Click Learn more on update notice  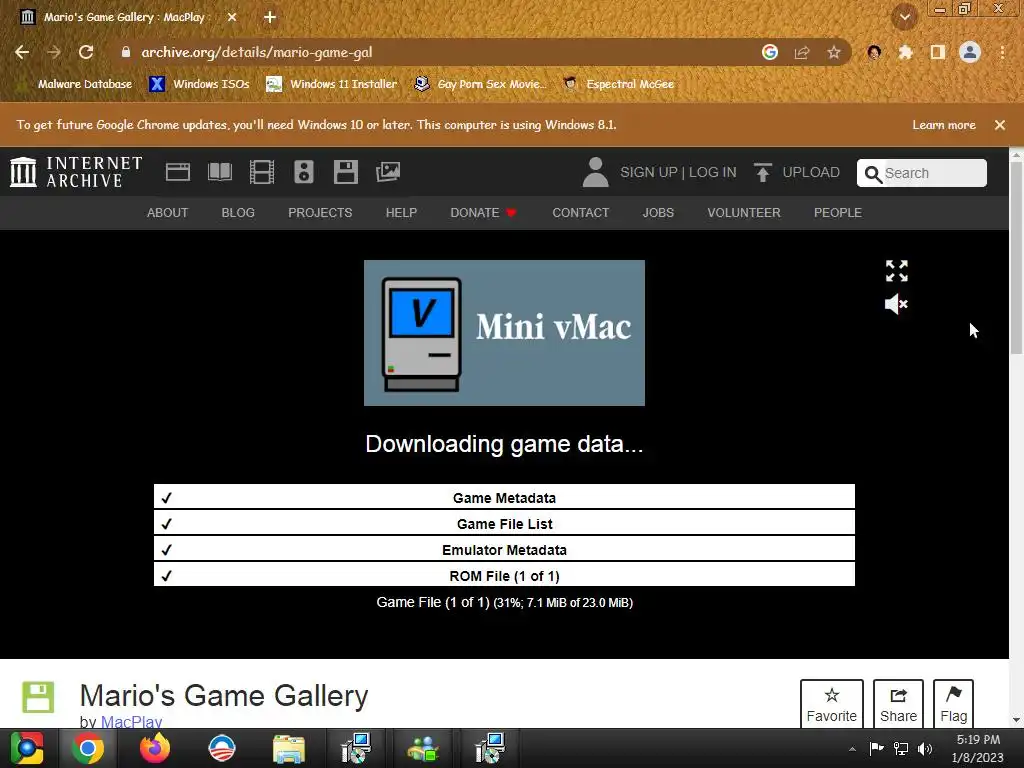(944, 125)
